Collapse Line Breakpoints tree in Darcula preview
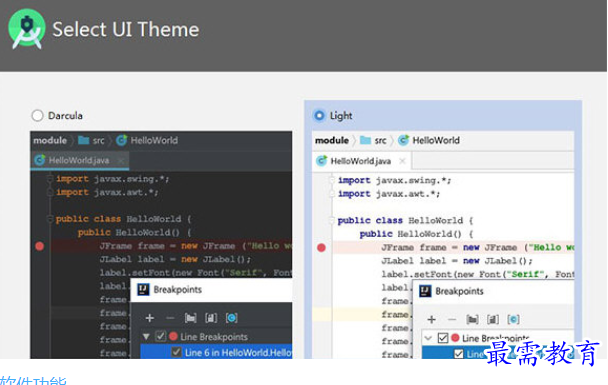The image size is (608, 385). click(x=146, y=337)
